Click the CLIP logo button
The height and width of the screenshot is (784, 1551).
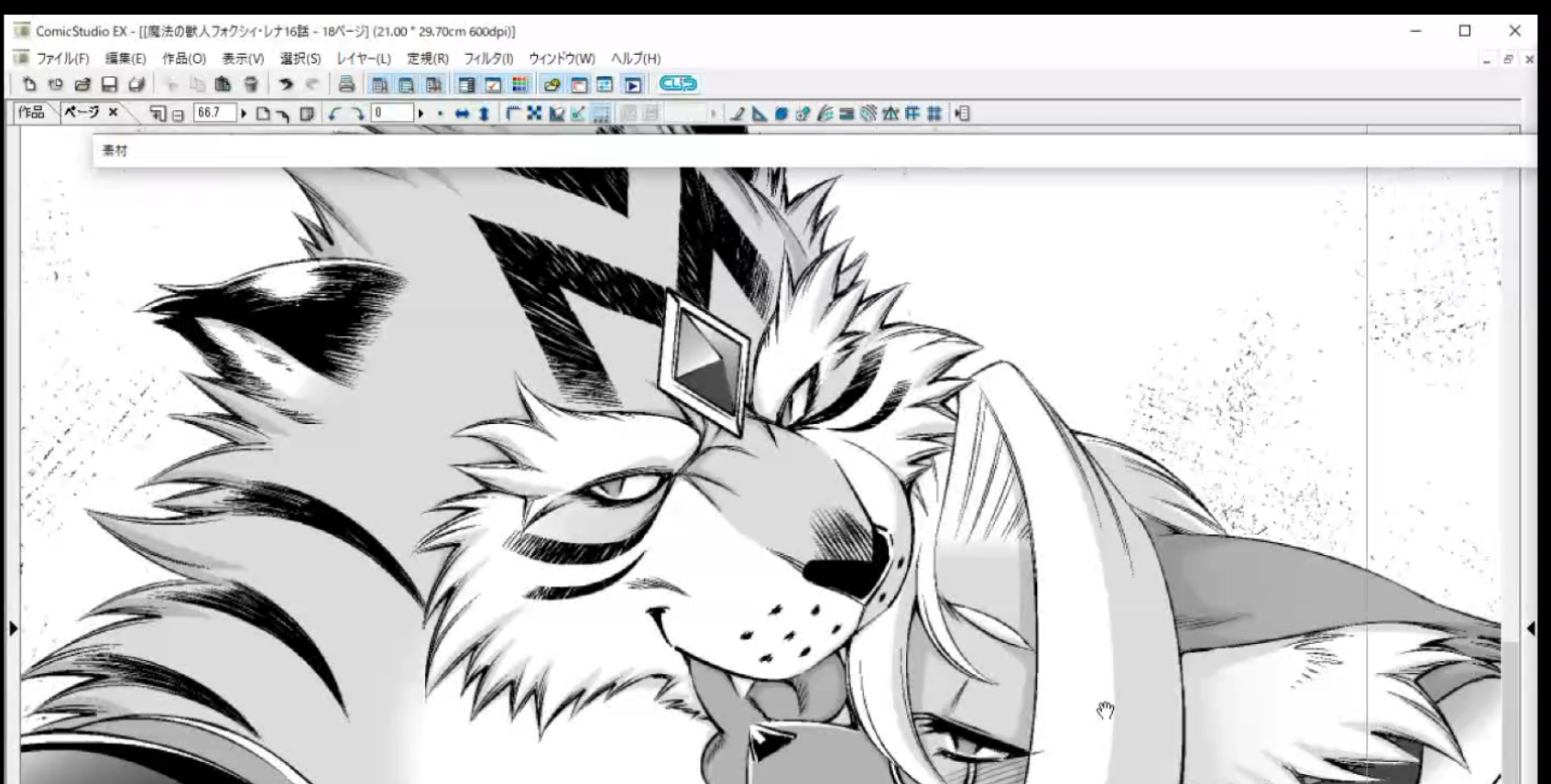pos(678,84)
